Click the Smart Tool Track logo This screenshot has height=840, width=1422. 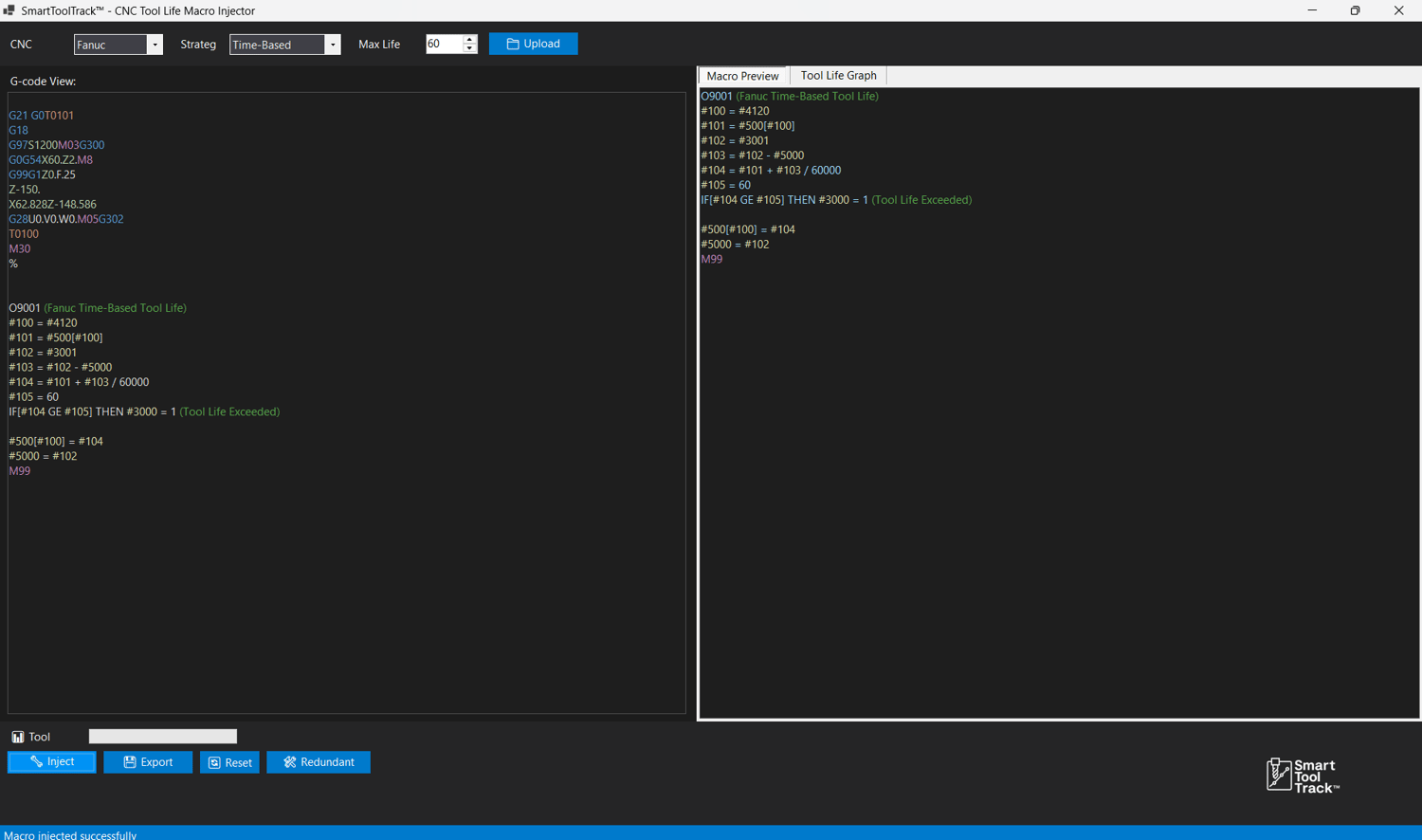click(1303, 776)
